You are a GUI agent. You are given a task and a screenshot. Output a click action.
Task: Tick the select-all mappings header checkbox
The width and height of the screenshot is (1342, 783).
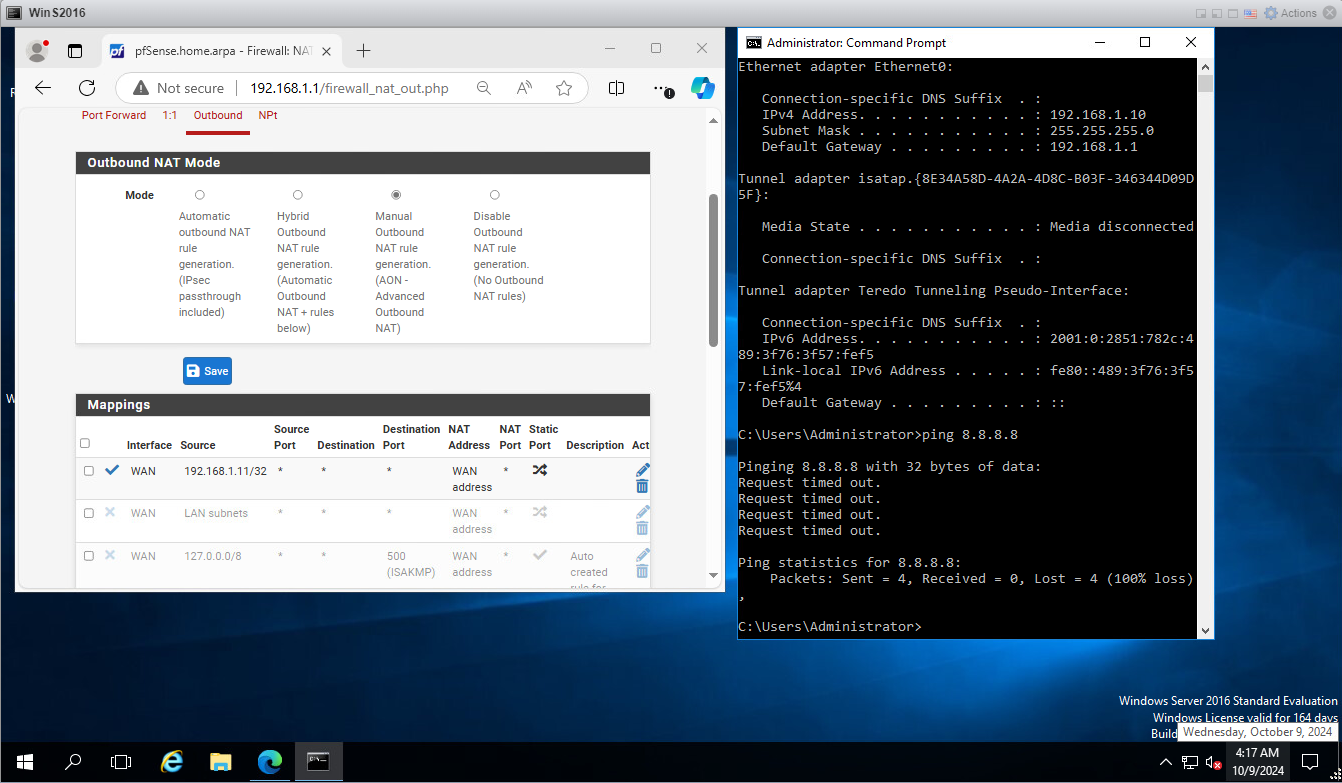[x=85, y=443]
